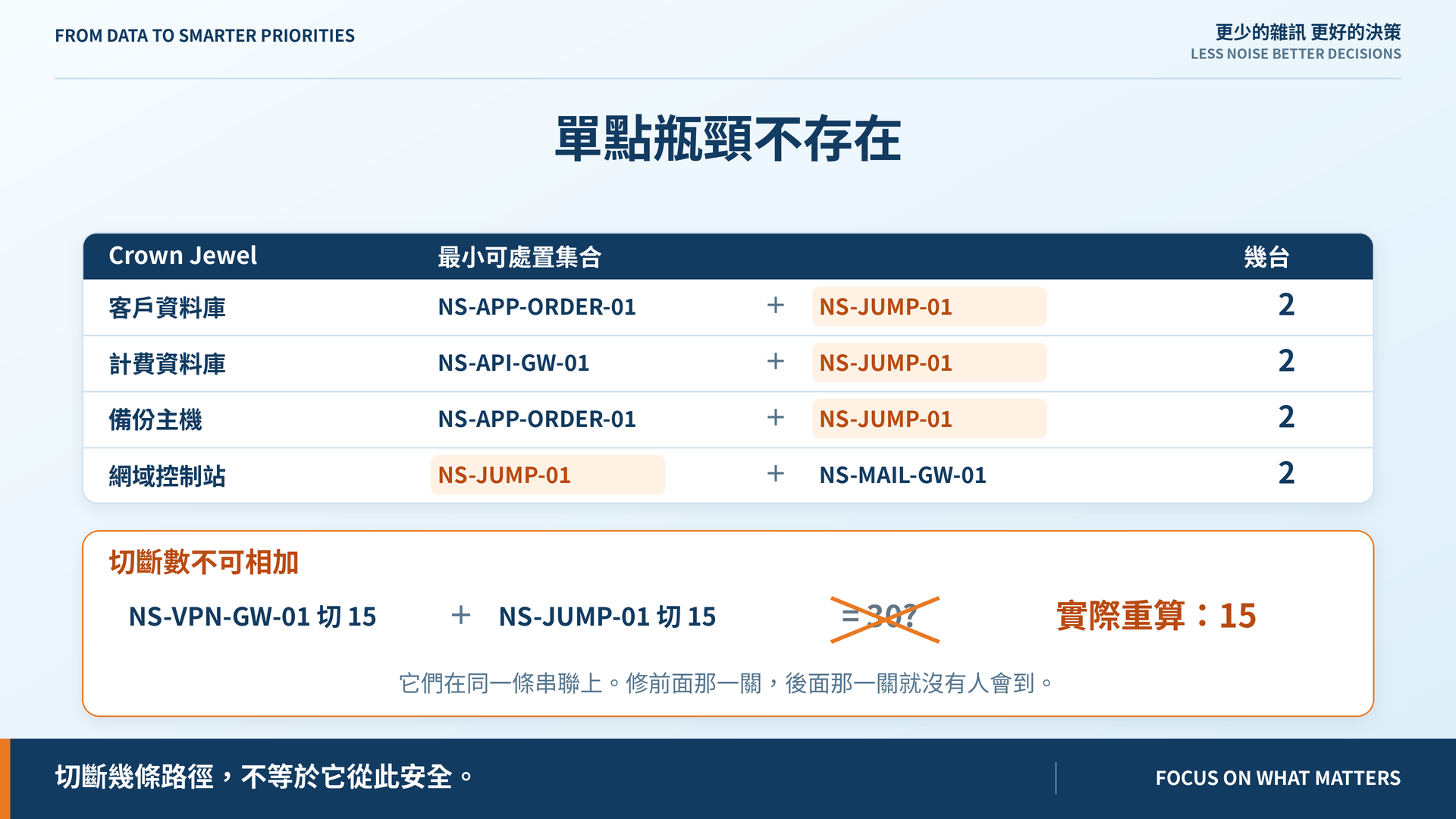Select the 客戶資料庫 row label
Image resolution: width=1456 pixels, height=819 pixels.
(x=168, y=307)
